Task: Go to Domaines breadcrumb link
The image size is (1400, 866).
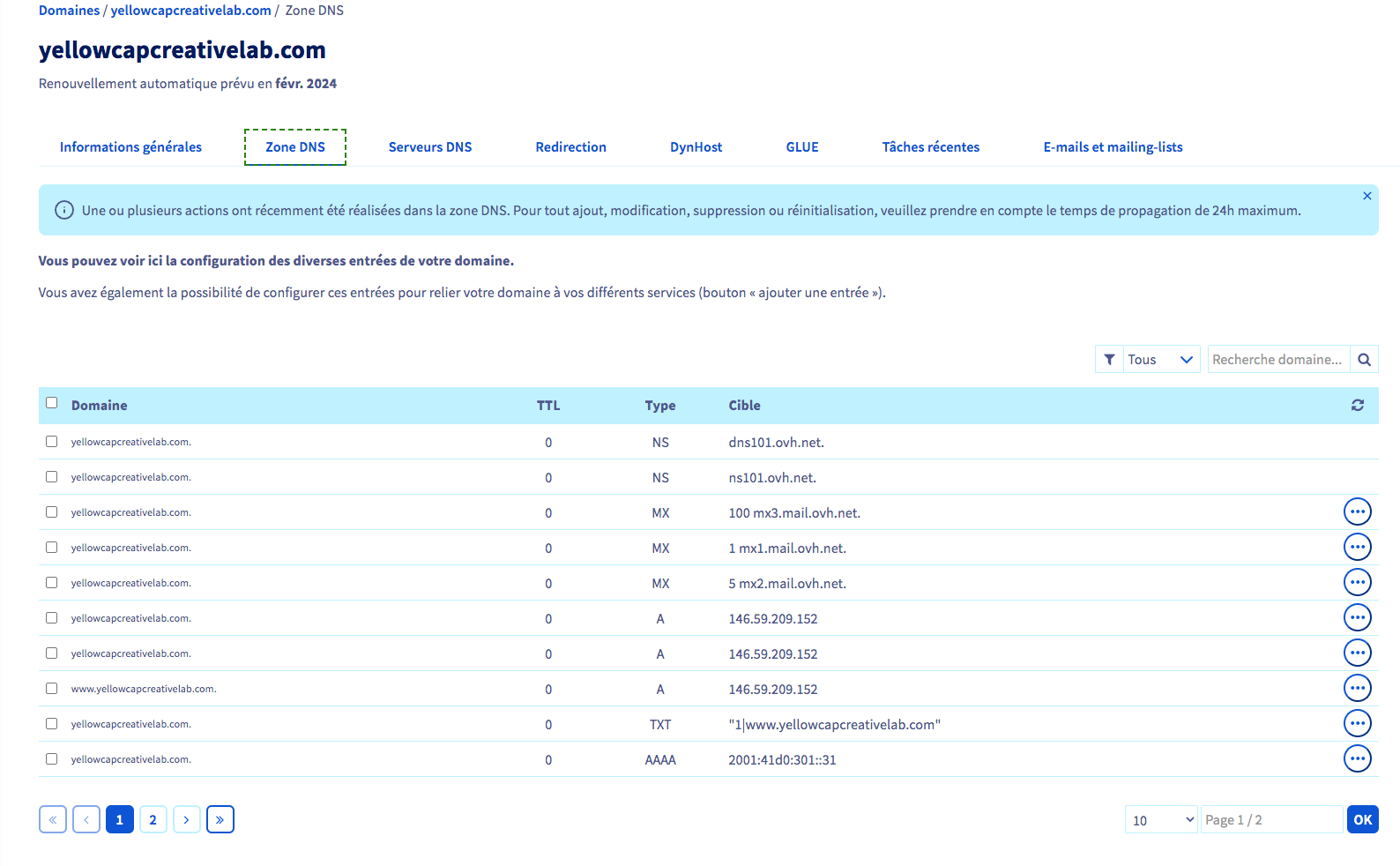Action: coord(69,11)
